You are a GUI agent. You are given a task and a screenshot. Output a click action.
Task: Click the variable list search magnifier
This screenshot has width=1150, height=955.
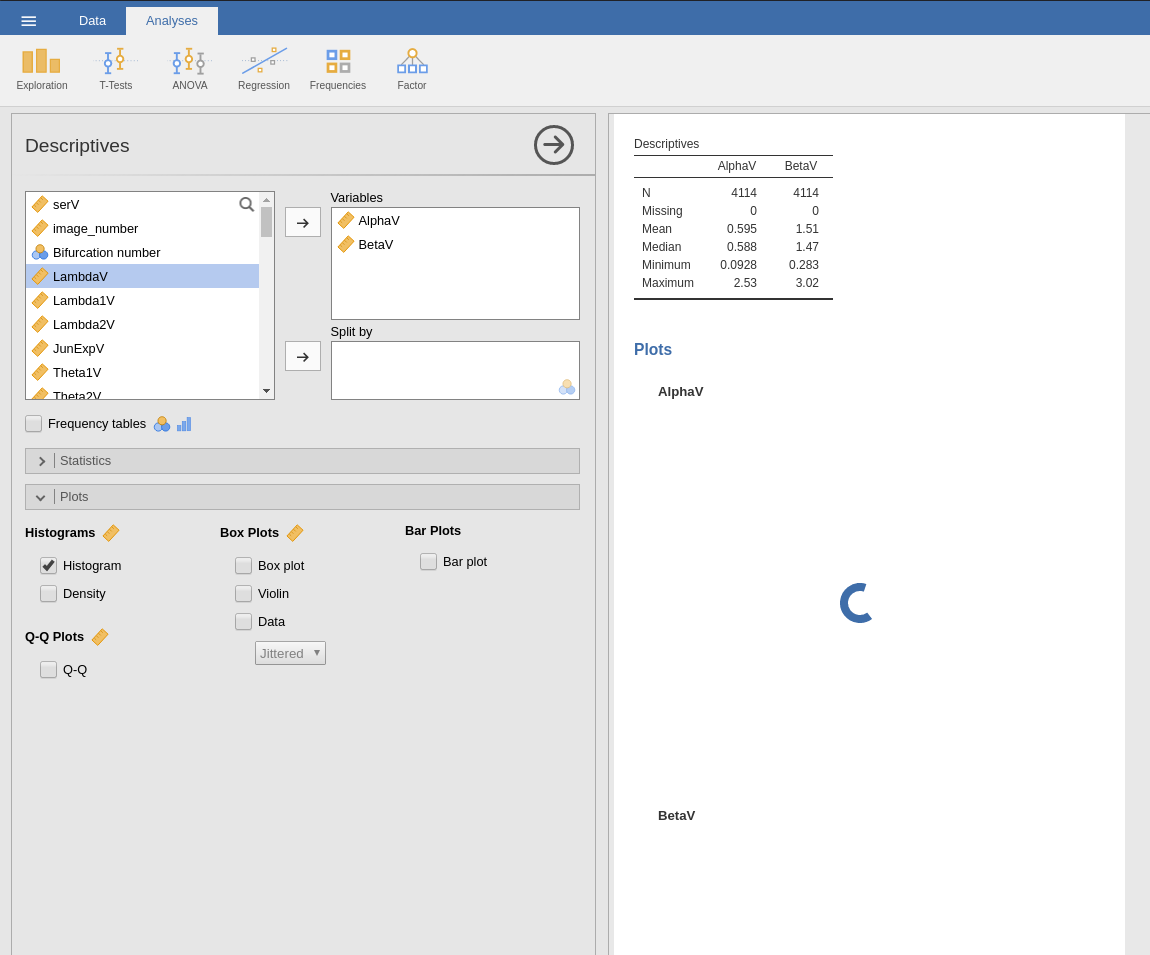pos(246,204)
